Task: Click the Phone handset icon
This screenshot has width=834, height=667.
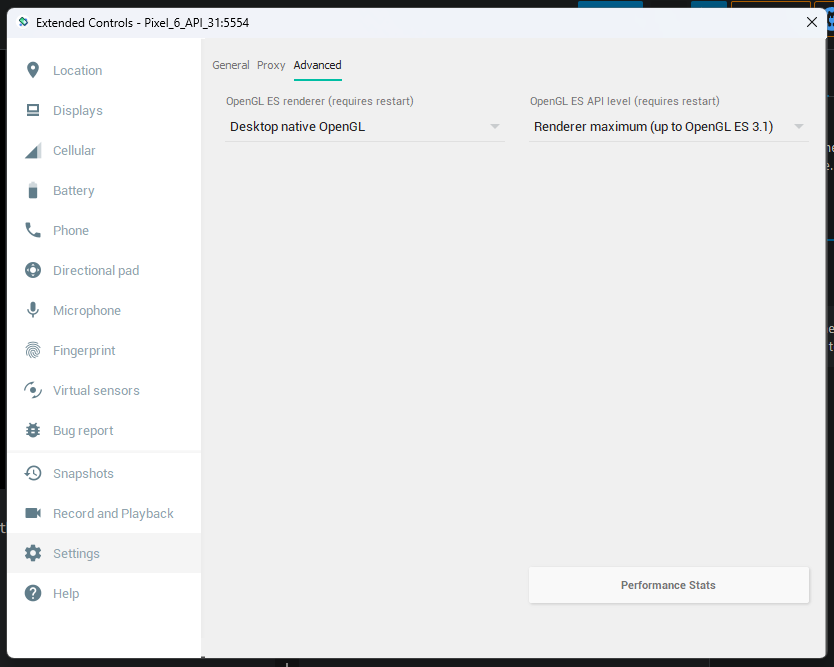Action: click(x=33, y=230)
